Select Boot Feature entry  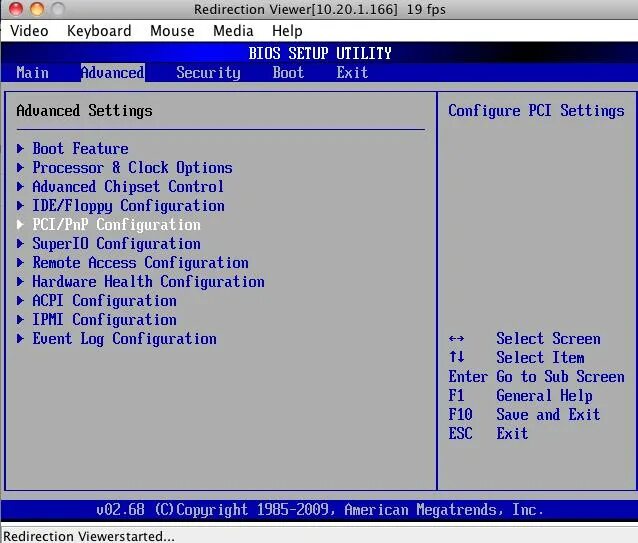(x=81, y=148)
